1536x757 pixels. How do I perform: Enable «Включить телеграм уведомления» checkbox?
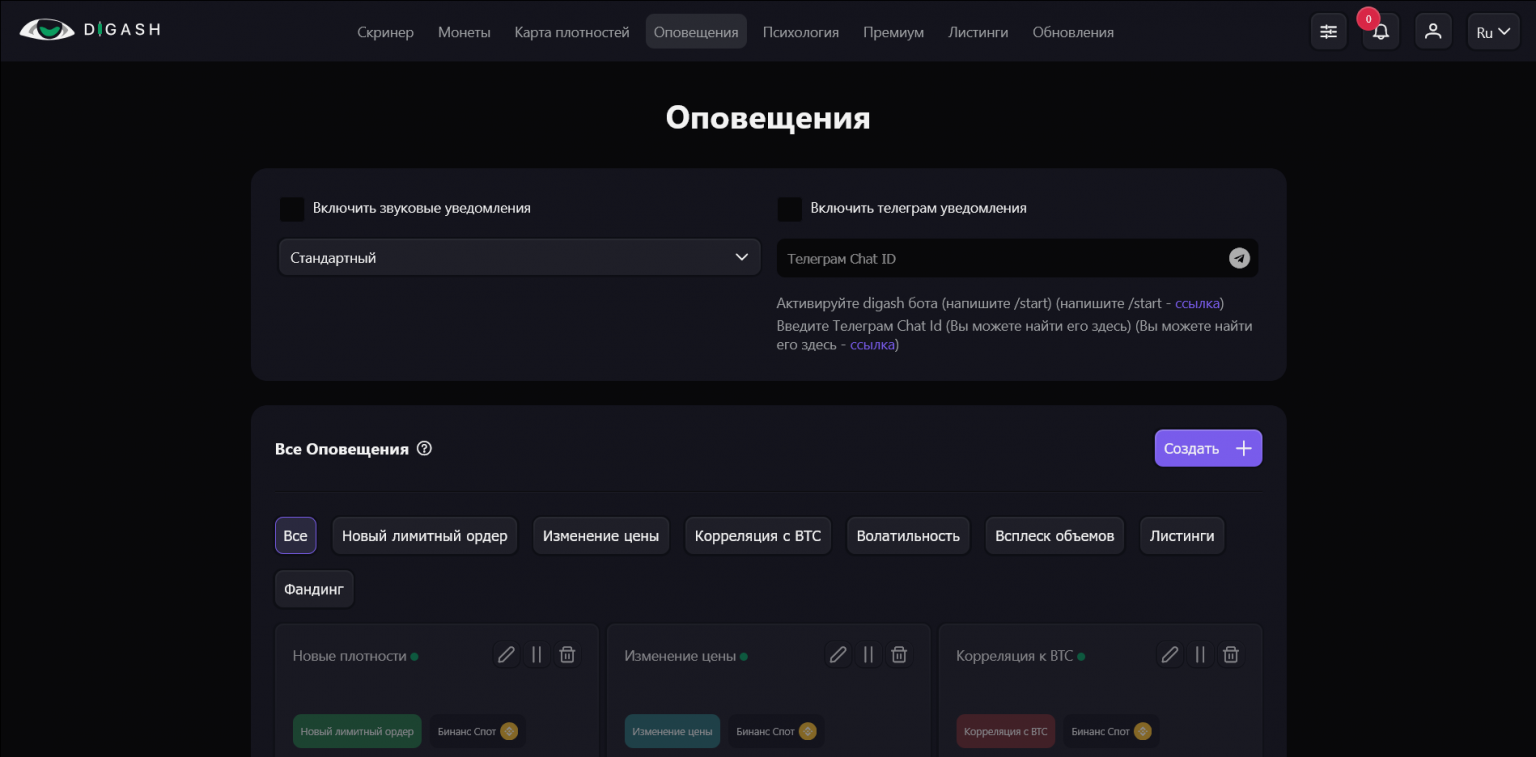[x=789, y=208]
